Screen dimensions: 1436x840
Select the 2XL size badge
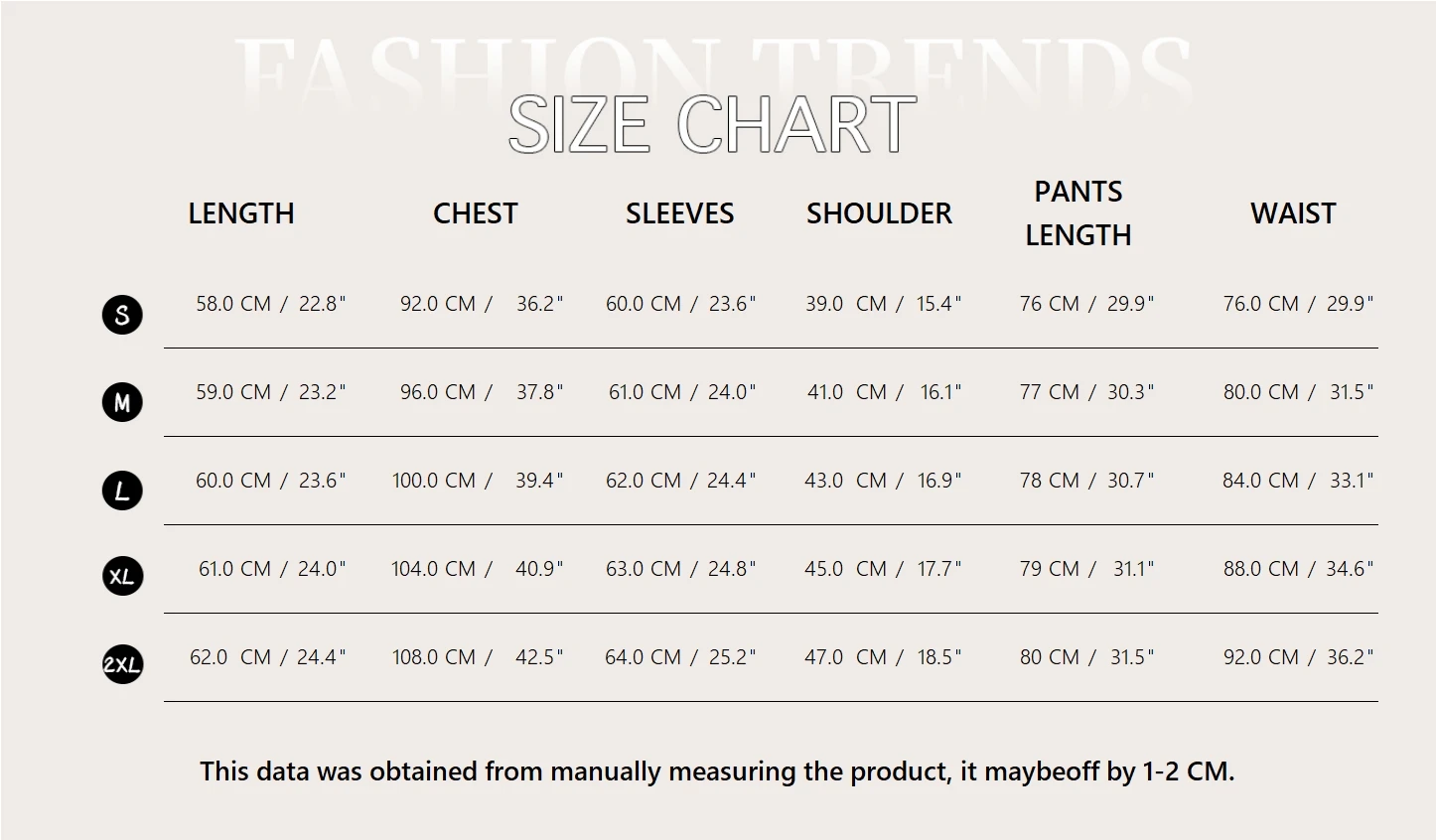pos(122,664)
